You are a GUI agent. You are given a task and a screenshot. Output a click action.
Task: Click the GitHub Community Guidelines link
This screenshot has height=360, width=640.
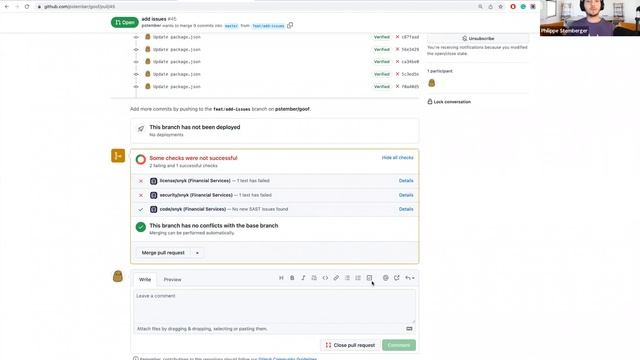[288, 358]
